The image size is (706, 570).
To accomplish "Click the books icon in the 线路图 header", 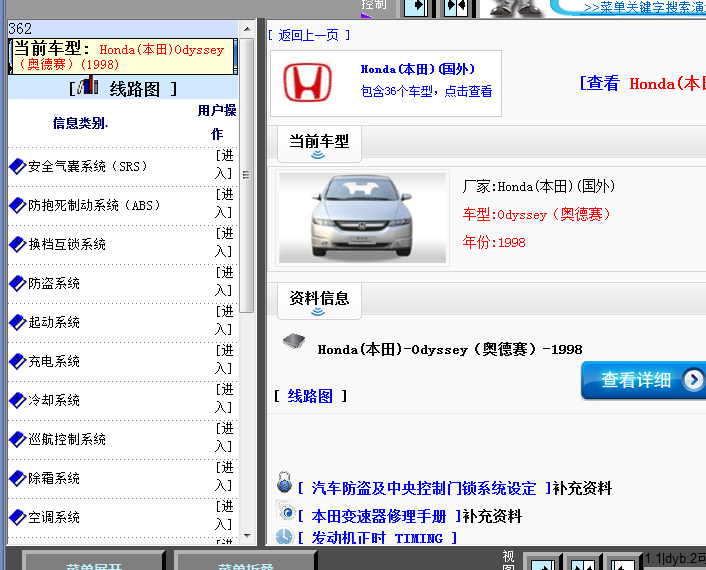I will pyautogui.click(x=88, y=85).
